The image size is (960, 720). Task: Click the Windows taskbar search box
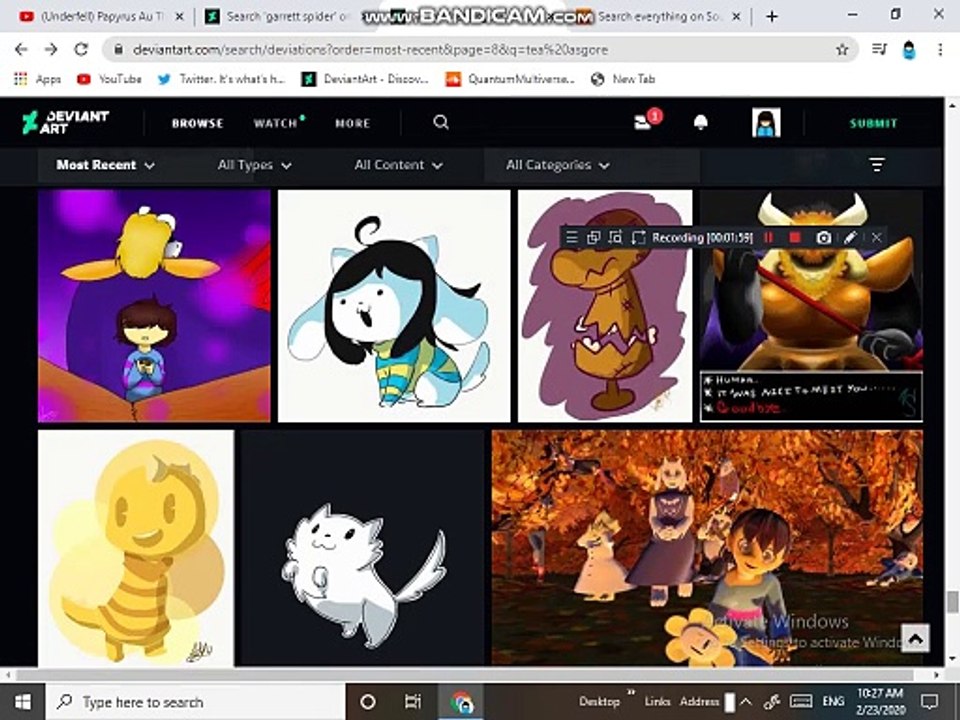[x=195, y=702]
